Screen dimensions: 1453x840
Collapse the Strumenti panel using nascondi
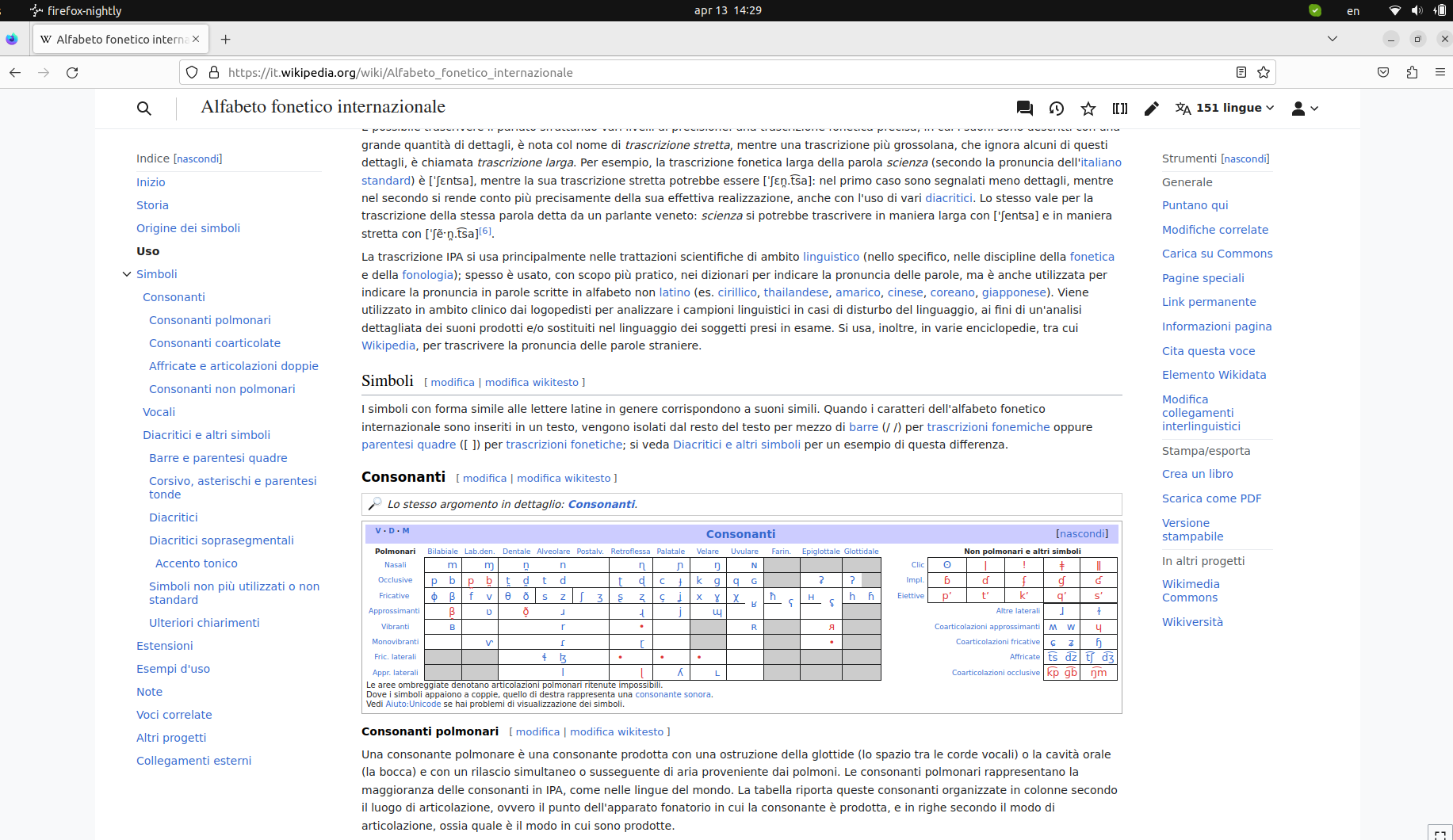1245,158
